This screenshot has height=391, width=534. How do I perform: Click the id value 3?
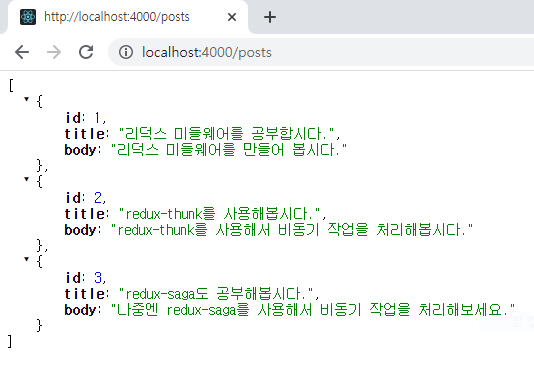(x=98, y=278)
